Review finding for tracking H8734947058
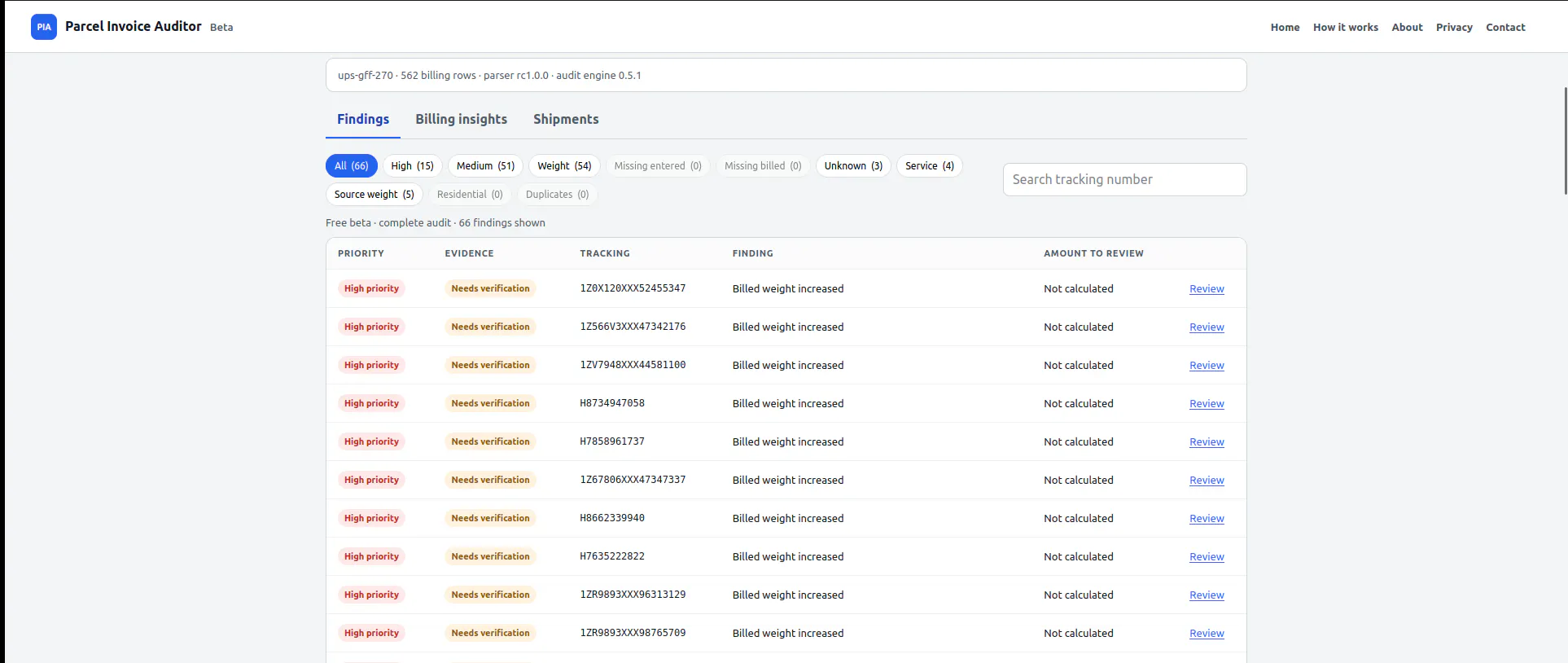The width and height of the screenshot is (1568, 663). [1207, 404]
